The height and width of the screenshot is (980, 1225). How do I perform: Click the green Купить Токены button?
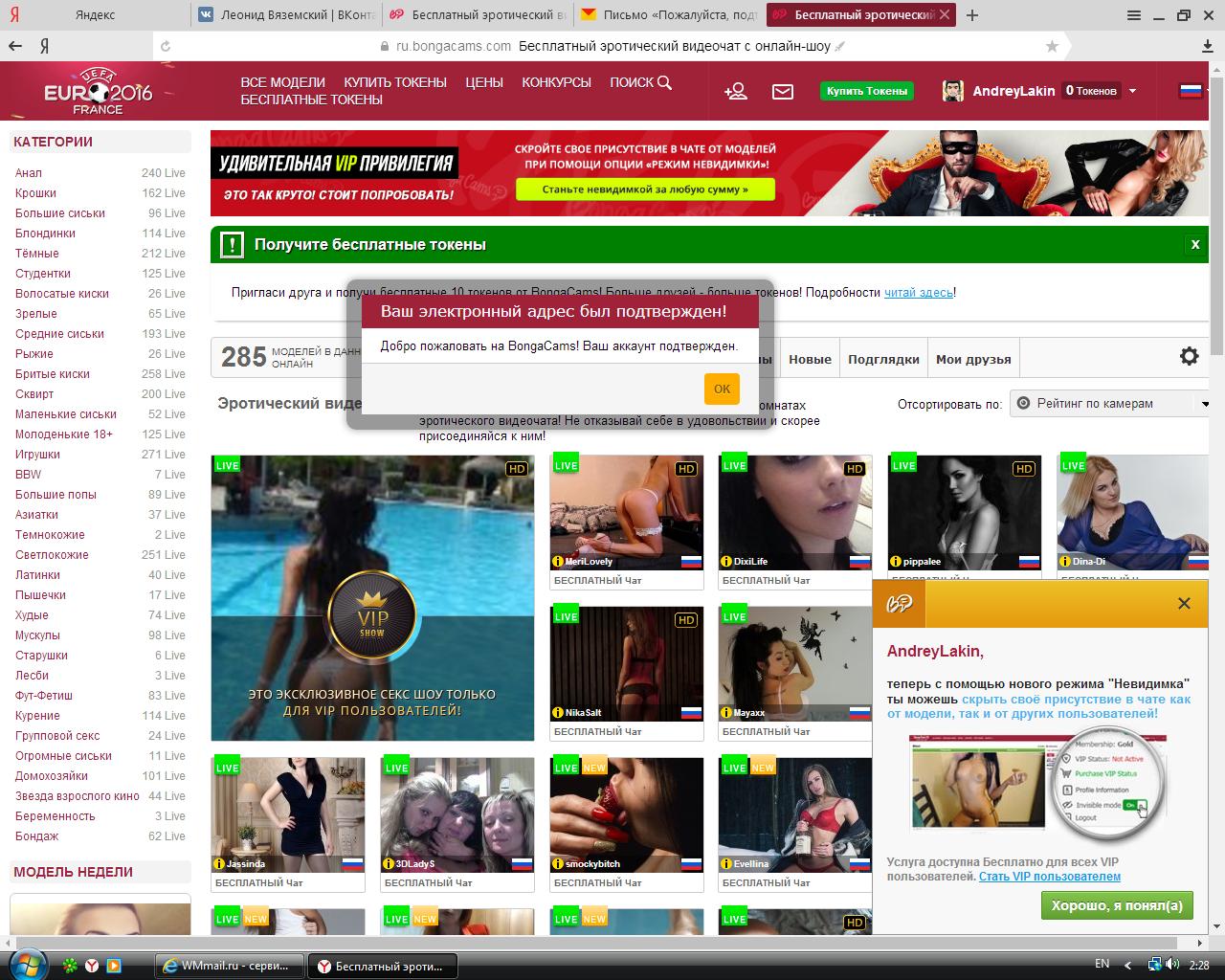tap(866, 91)
